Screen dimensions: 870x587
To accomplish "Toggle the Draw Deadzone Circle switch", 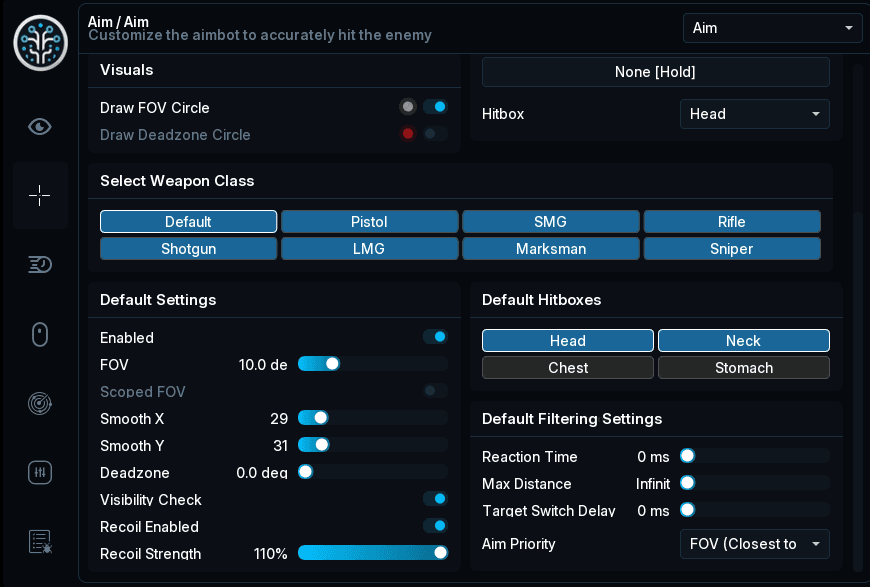I will click(x=436, y=134).
